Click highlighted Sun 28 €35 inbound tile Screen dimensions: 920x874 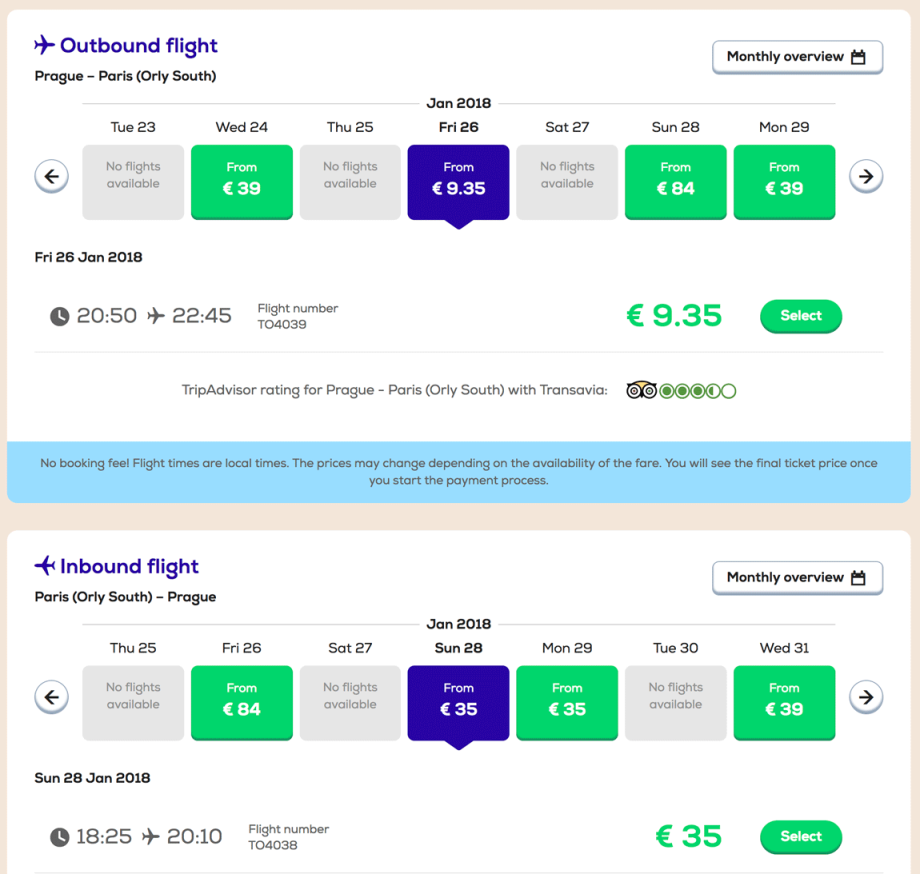[459, 702]
